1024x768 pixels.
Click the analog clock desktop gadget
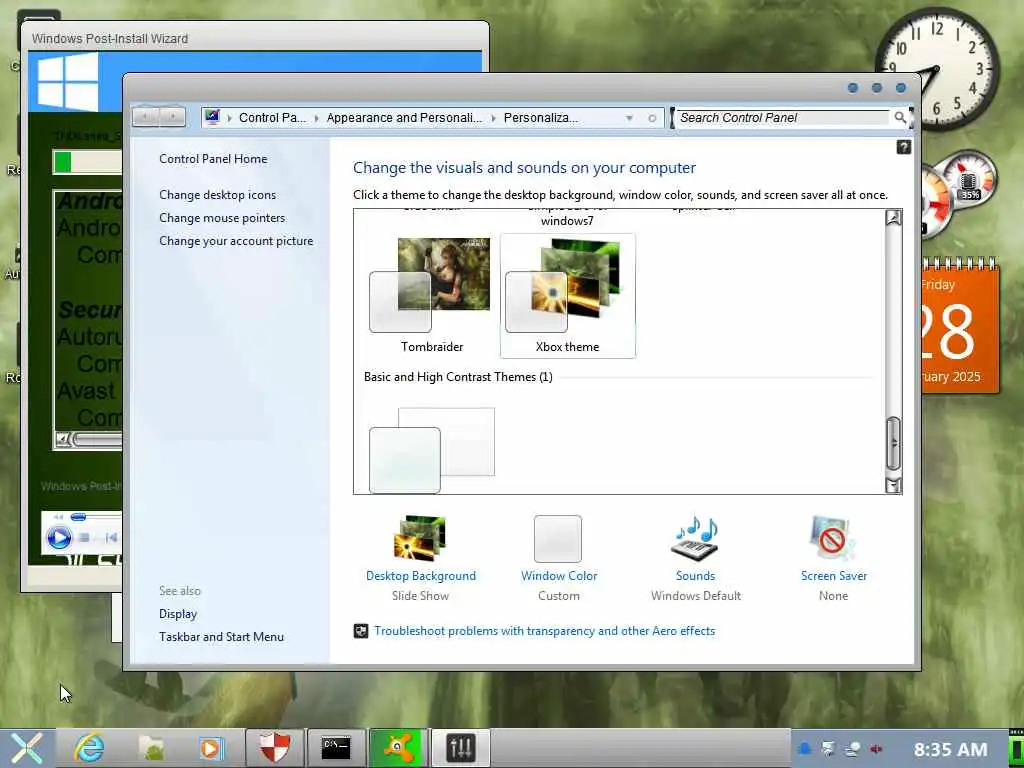pyautogui.click(x=937, y=68)
